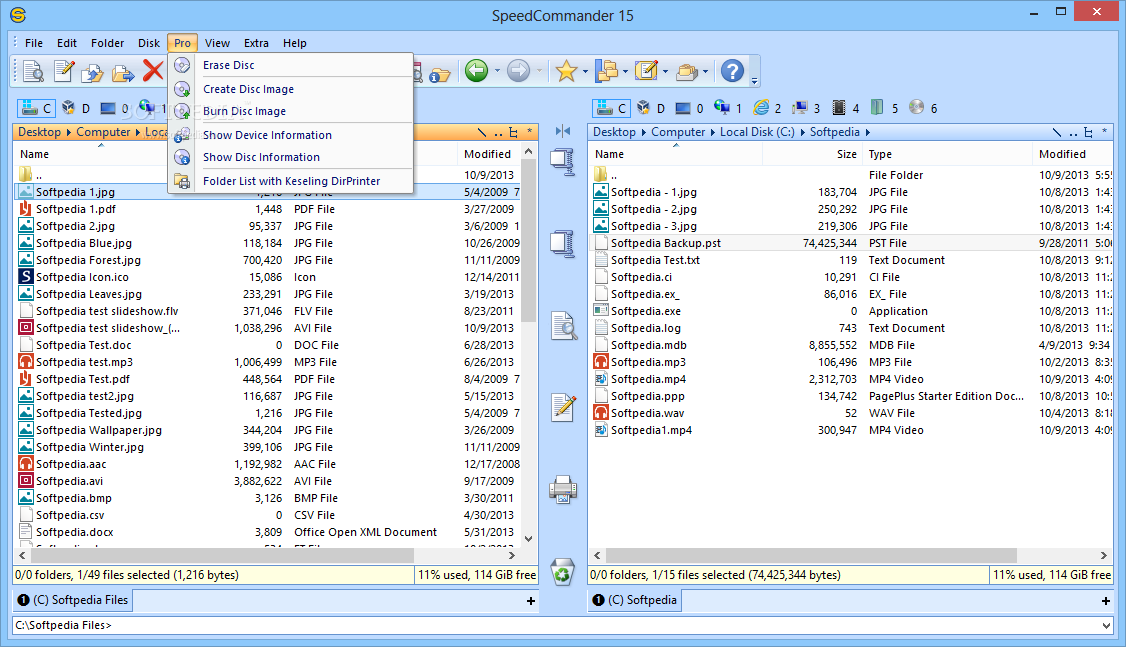
Task: Choose Folder List with Keseling DirPrinter
Action: point(292,181)
